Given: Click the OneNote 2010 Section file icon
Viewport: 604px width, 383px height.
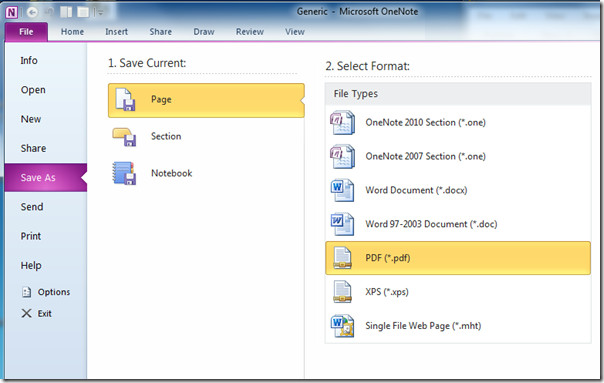Looking at the screenshot, I should [x=342, y=123].
